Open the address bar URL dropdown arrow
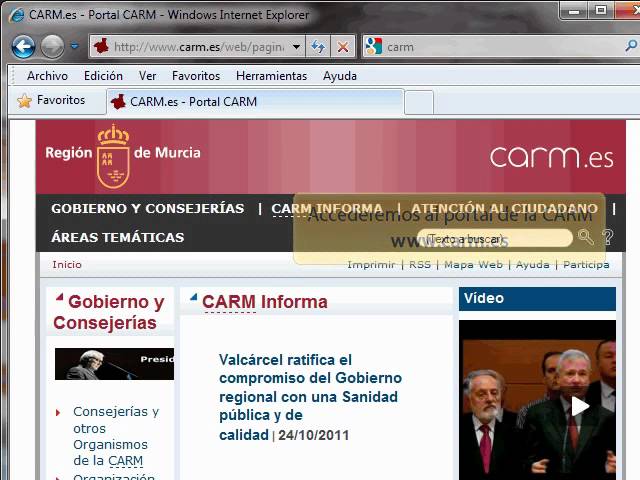Screen dimensions: 640x480 (295, 47)
